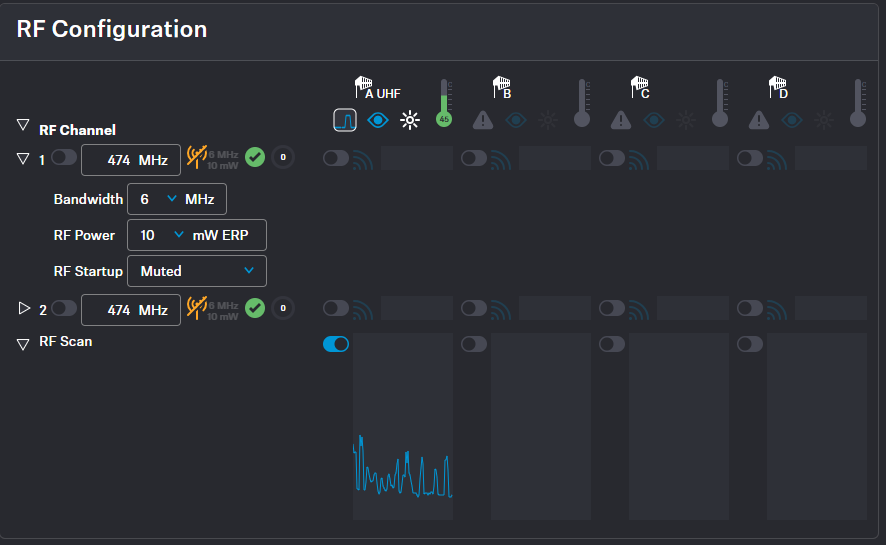886x545 pixels.
Task: Expand RF channel 2 settings
Action: pos(24,308)
